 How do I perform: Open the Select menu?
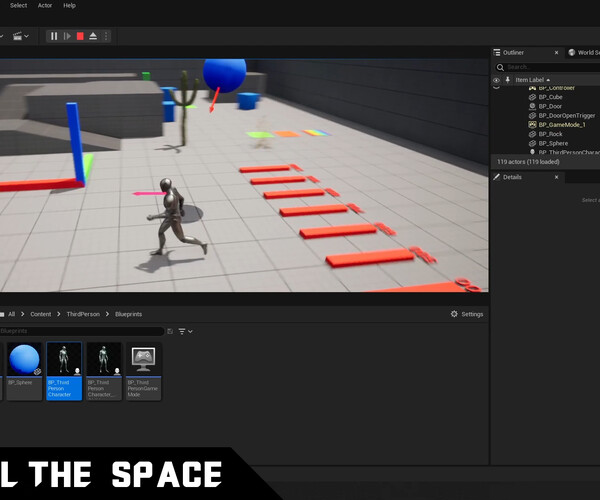tap(18, 5)
